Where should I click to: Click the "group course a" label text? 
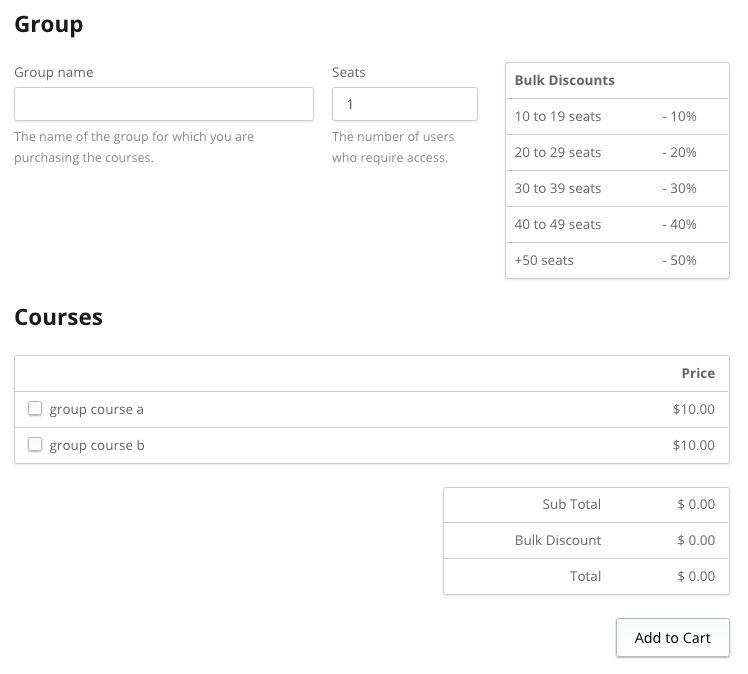[x=97, y=409]
